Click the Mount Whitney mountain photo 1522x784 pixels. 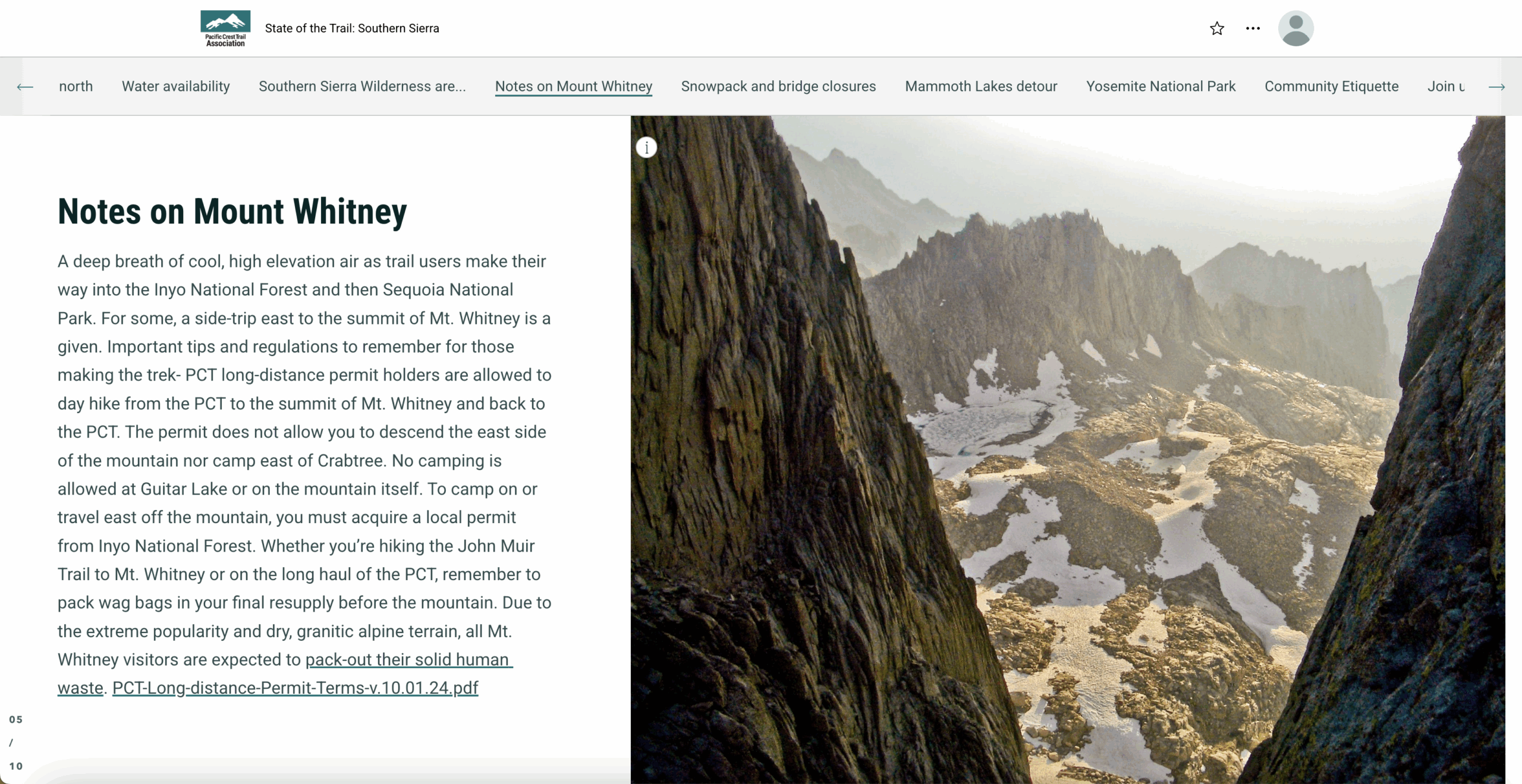click(1068, 449)
